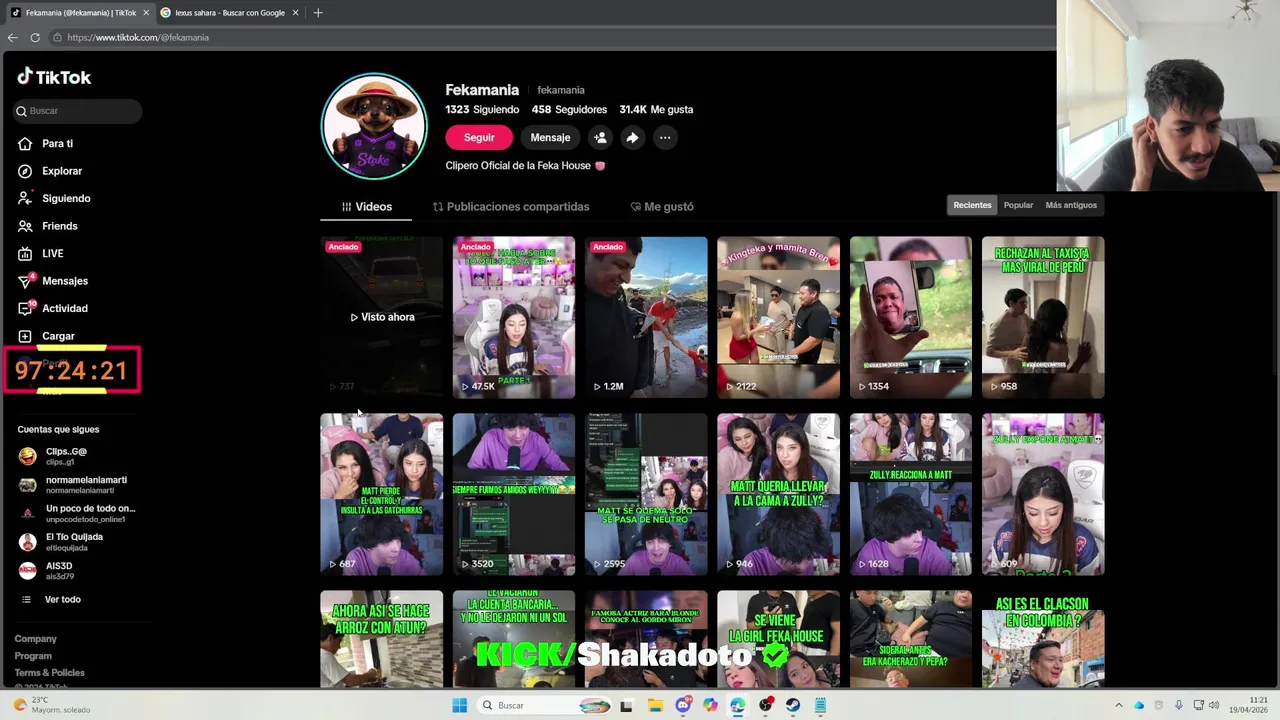1280x720 pixels.
Task: Open Matt quería llevar a la cama video
Action: (778, 494)
